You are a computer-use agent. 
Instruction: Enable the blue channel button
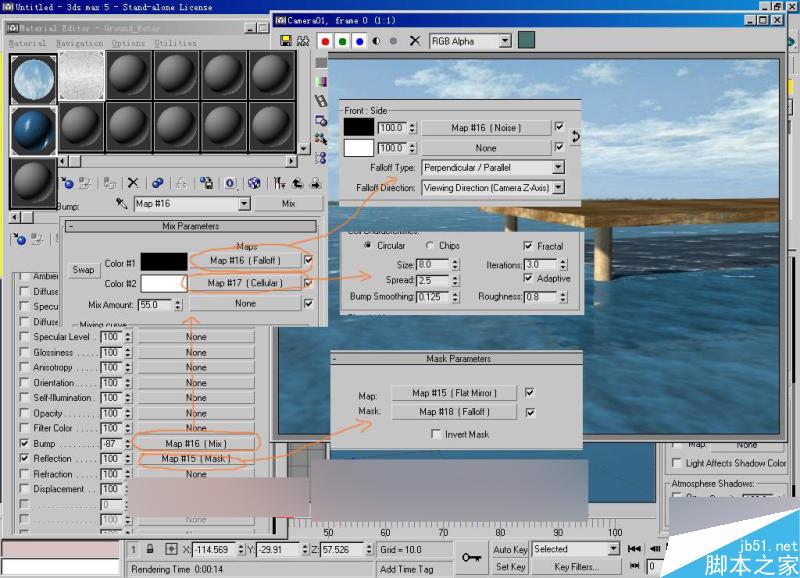pos(359,41)
